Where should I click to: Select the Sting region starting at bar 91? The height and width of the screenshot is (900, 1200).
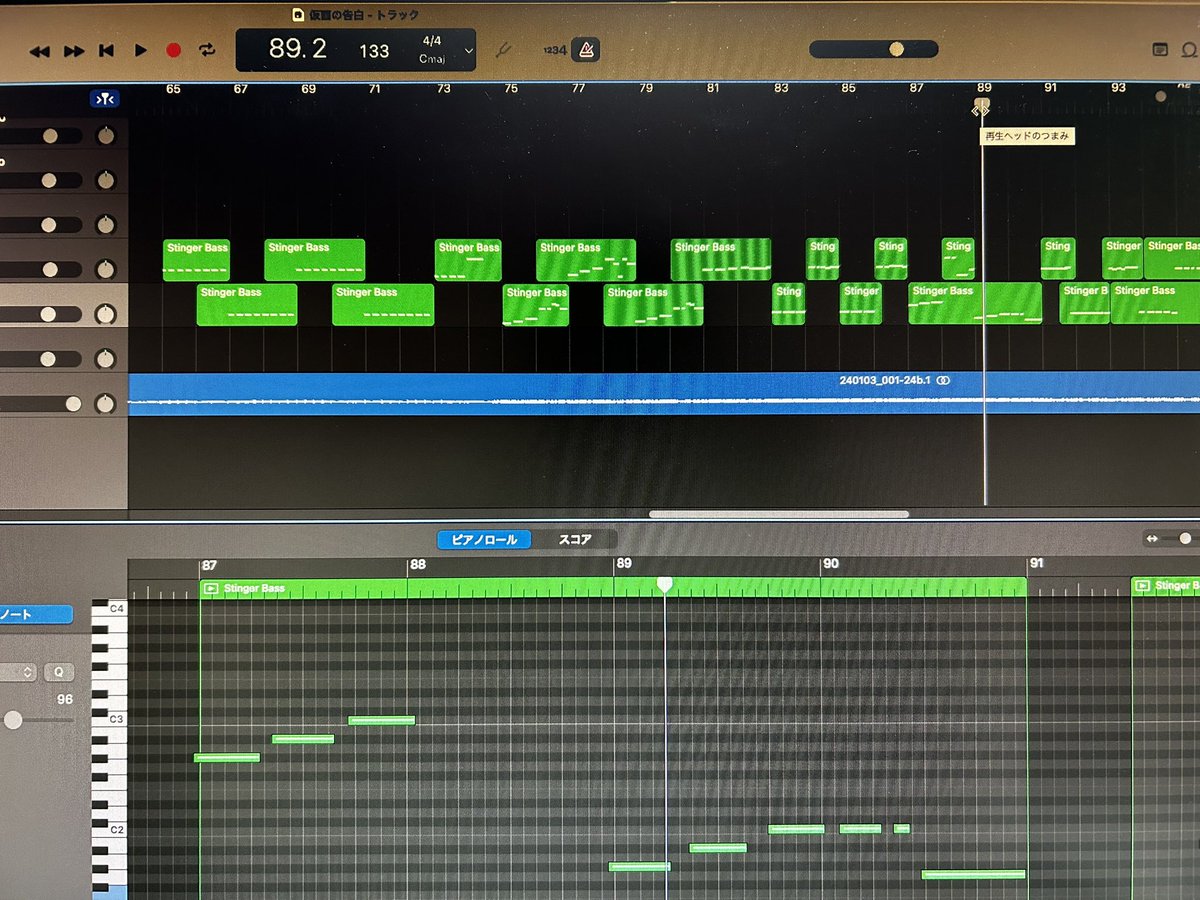[1058, 258]
